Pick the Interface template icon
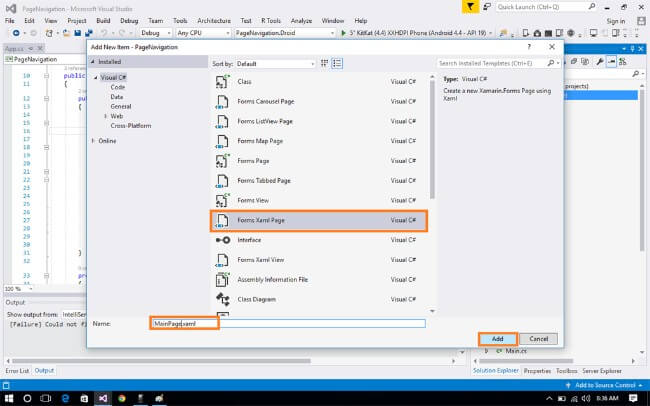 pyautogui.click(x=222, y=240)
